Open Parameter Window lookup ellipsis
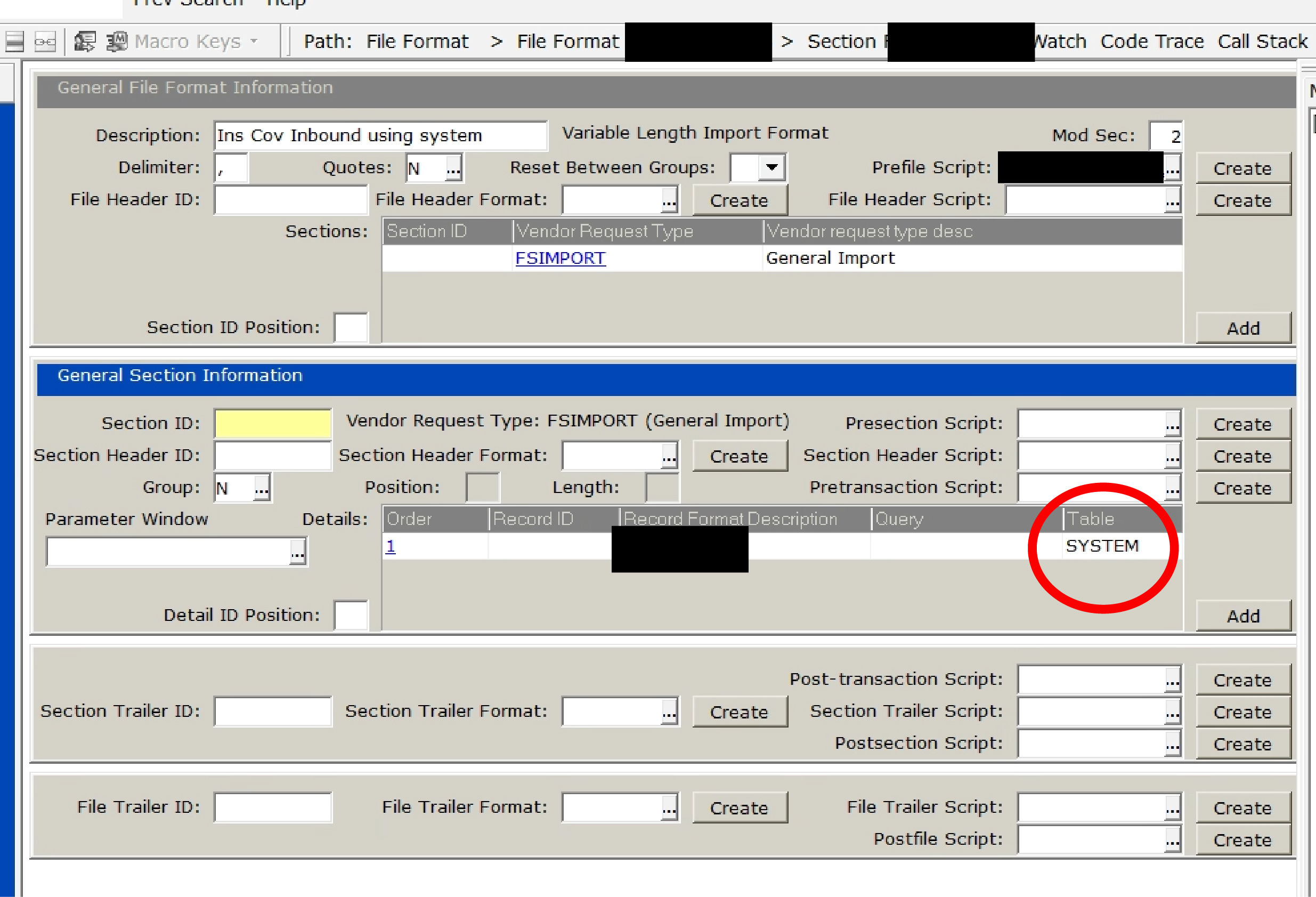This screenshot has height=897, width=1316. click(x=298, y=552)
